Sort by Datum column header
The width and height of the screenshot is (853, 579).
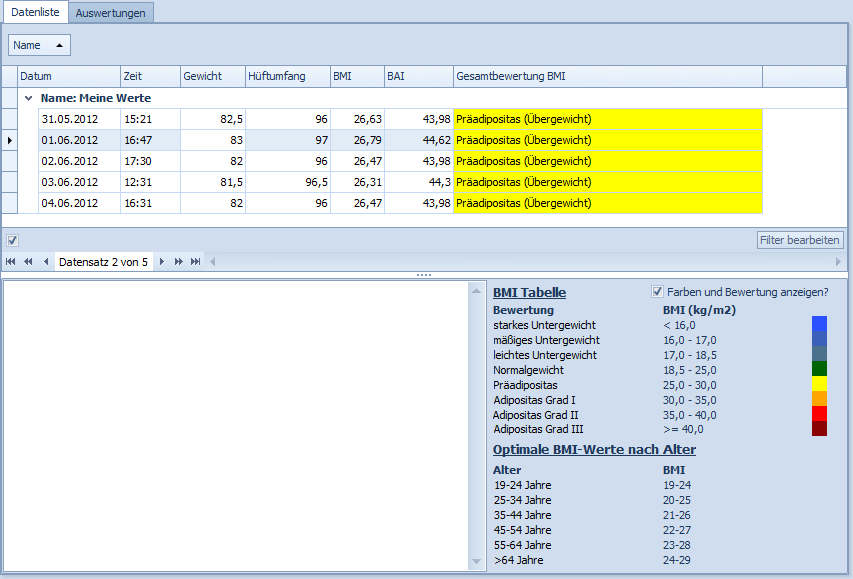click(69, 76)
